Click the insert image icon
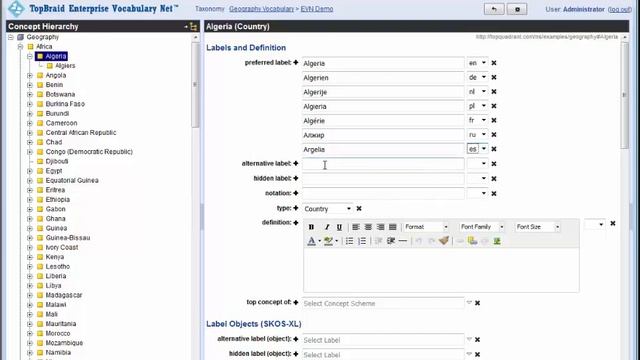 (x=497, y=241)
